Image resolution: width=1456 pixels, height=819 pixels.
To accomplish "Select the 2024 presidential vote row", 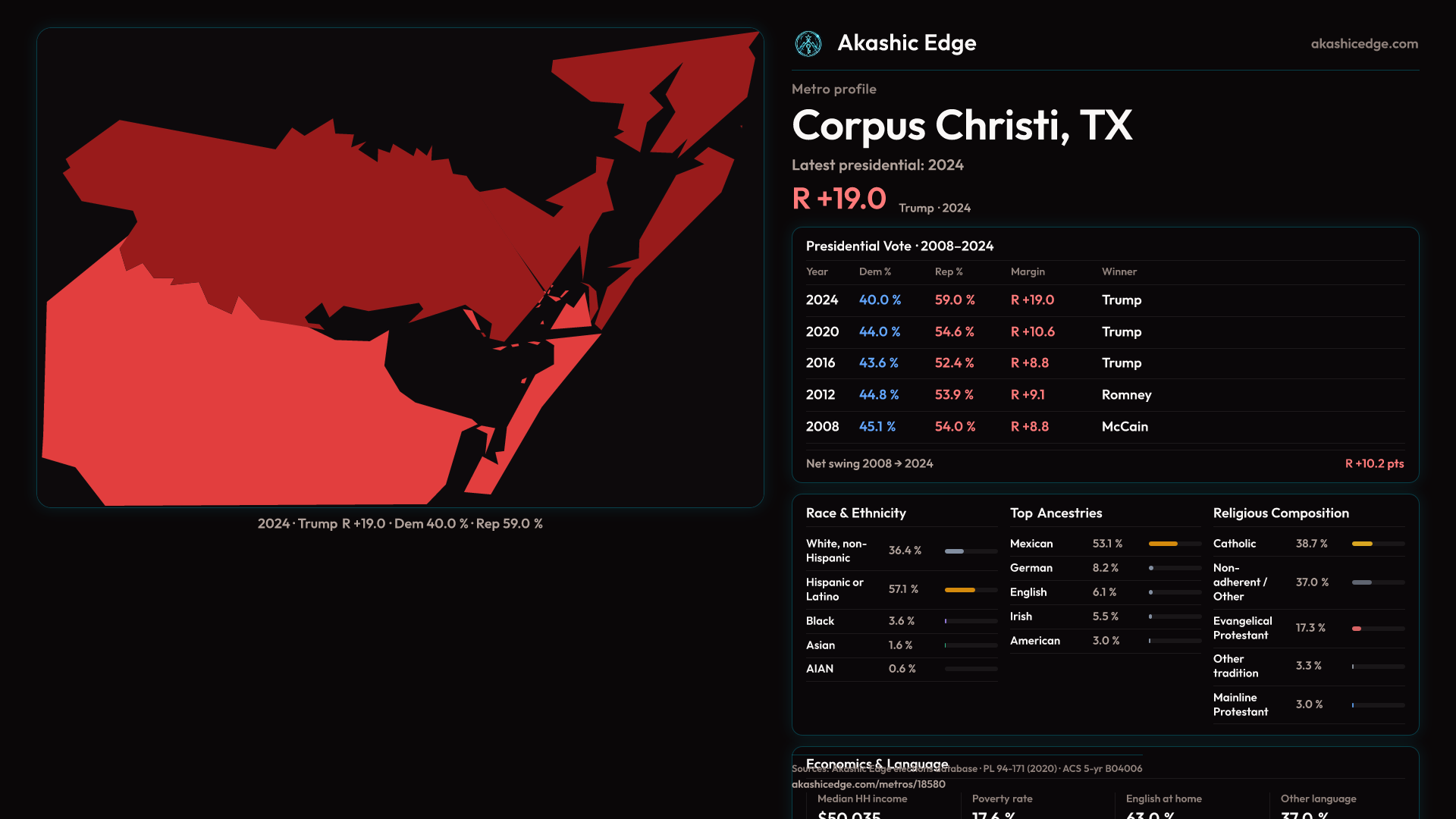I will click(1104, 300).
